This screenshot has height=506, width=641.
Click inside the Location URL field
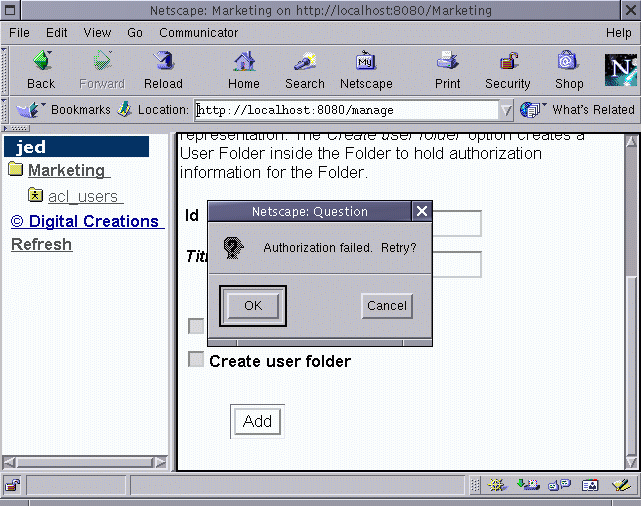[x=347, y=110]
